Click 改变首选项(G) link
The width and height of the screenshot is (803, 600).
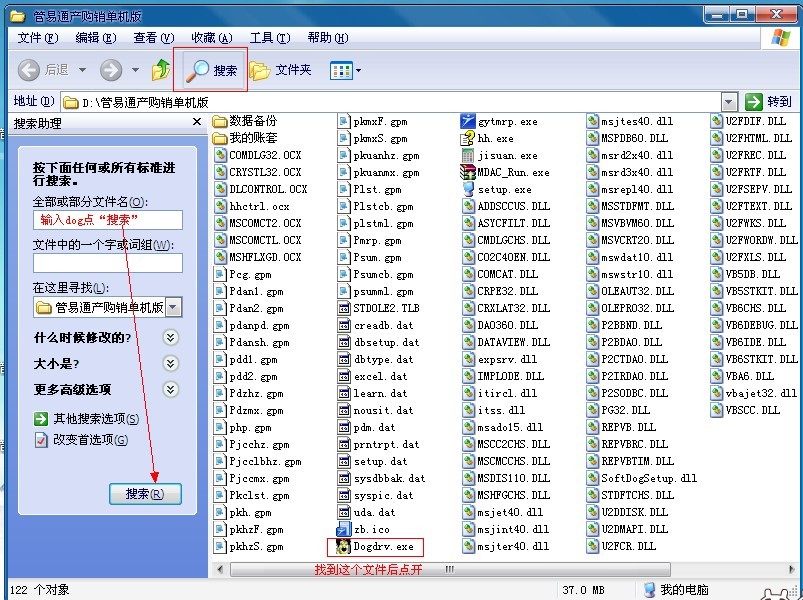pos(91,440)
